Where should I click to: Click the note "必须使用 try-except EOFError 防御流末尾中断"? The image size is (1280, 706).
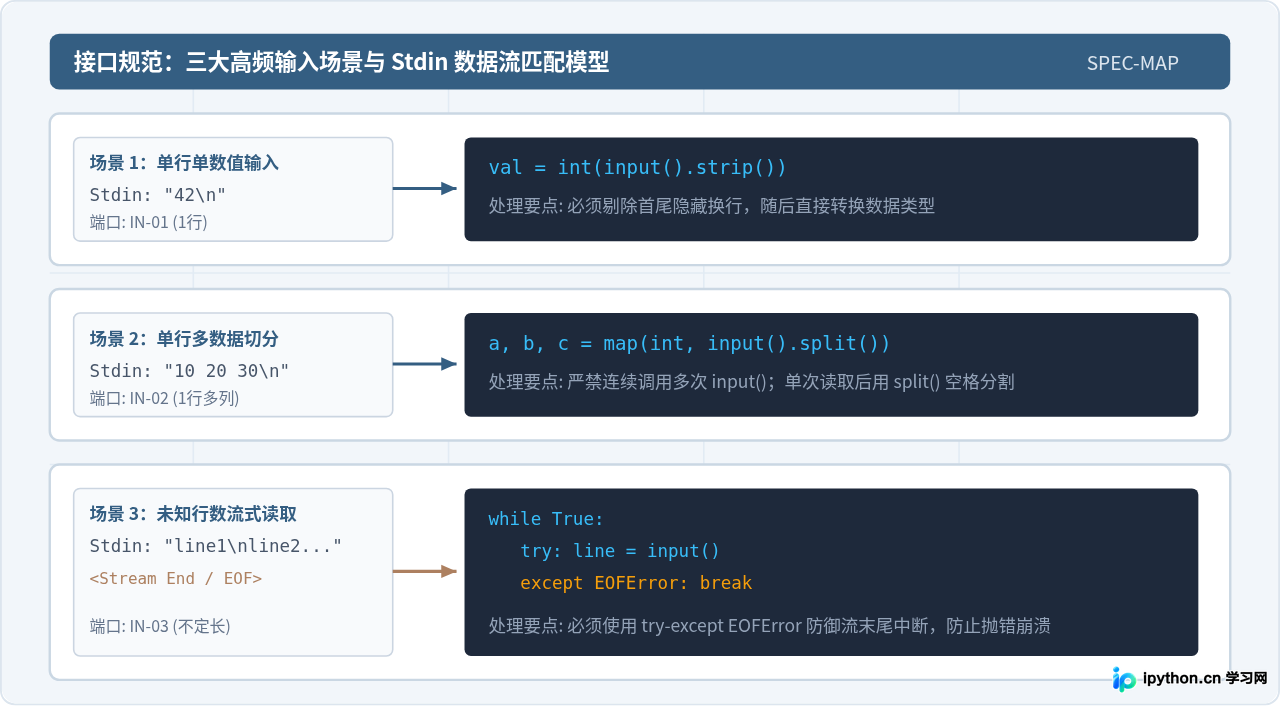point(749,627)
